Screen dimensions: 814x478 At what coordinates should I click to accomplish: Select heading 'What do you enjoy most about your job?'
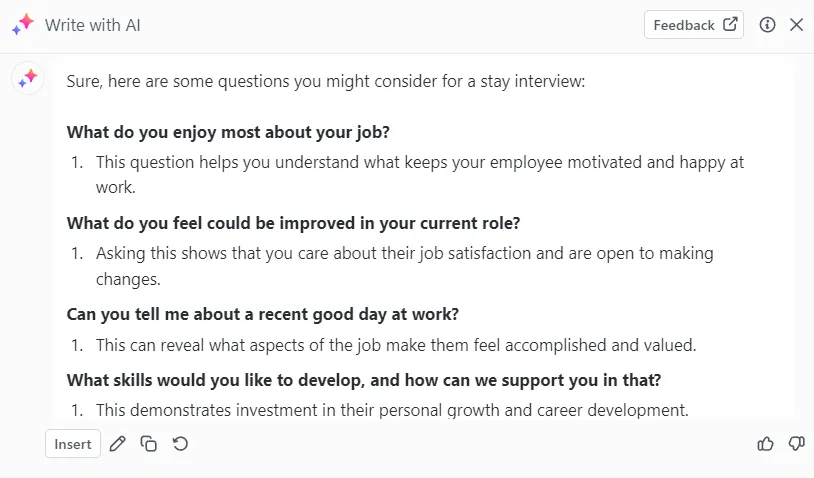pyautogui.click(x=228, y=132)
